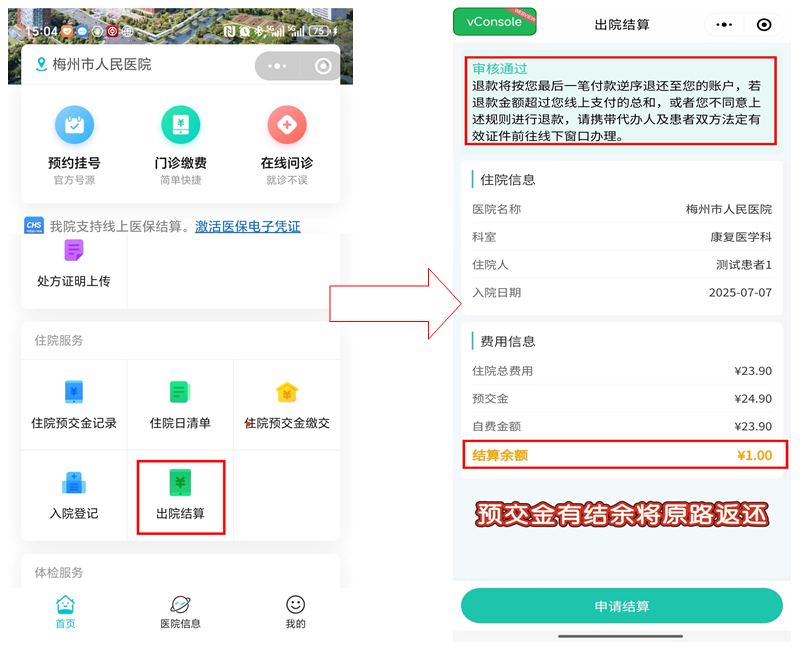
Task: Go to 我的 profile tab
Action: coord(295,611)
